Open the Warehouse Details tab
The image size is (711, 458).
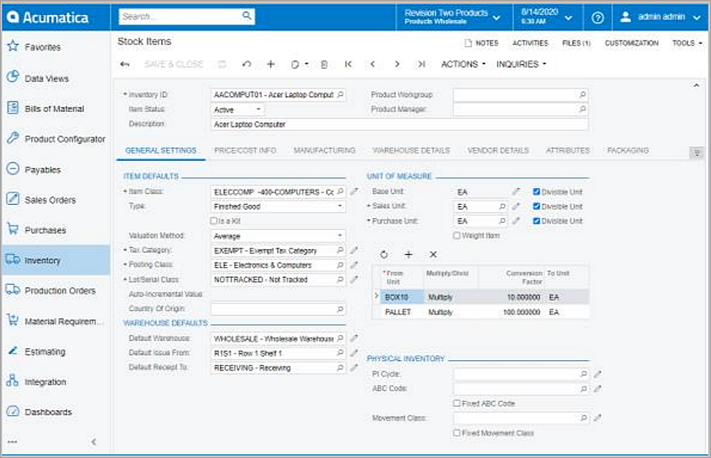coord(411,150)
